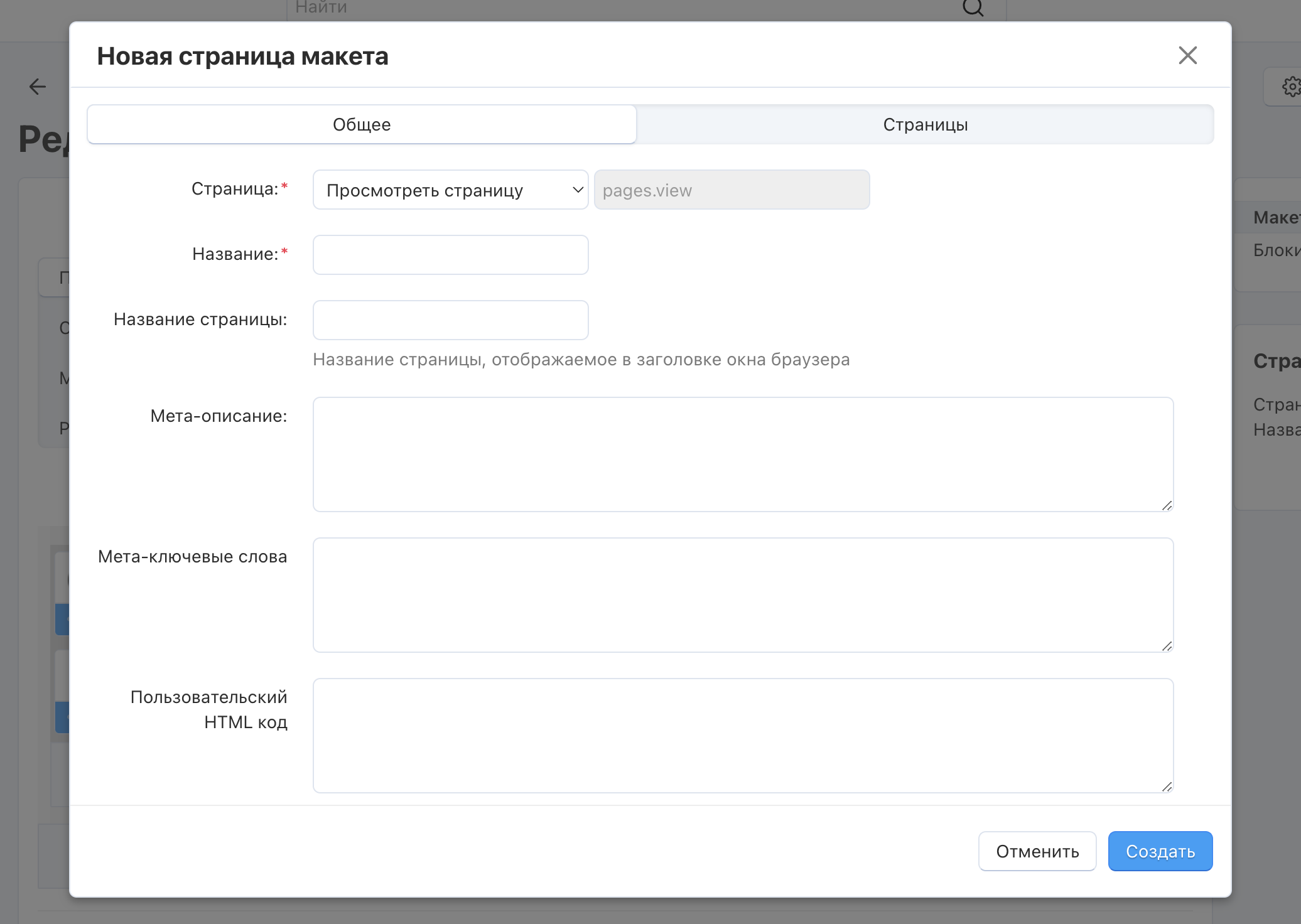
Task: Click Мета-описание textarea resize handle
Action: [1167, 505]
